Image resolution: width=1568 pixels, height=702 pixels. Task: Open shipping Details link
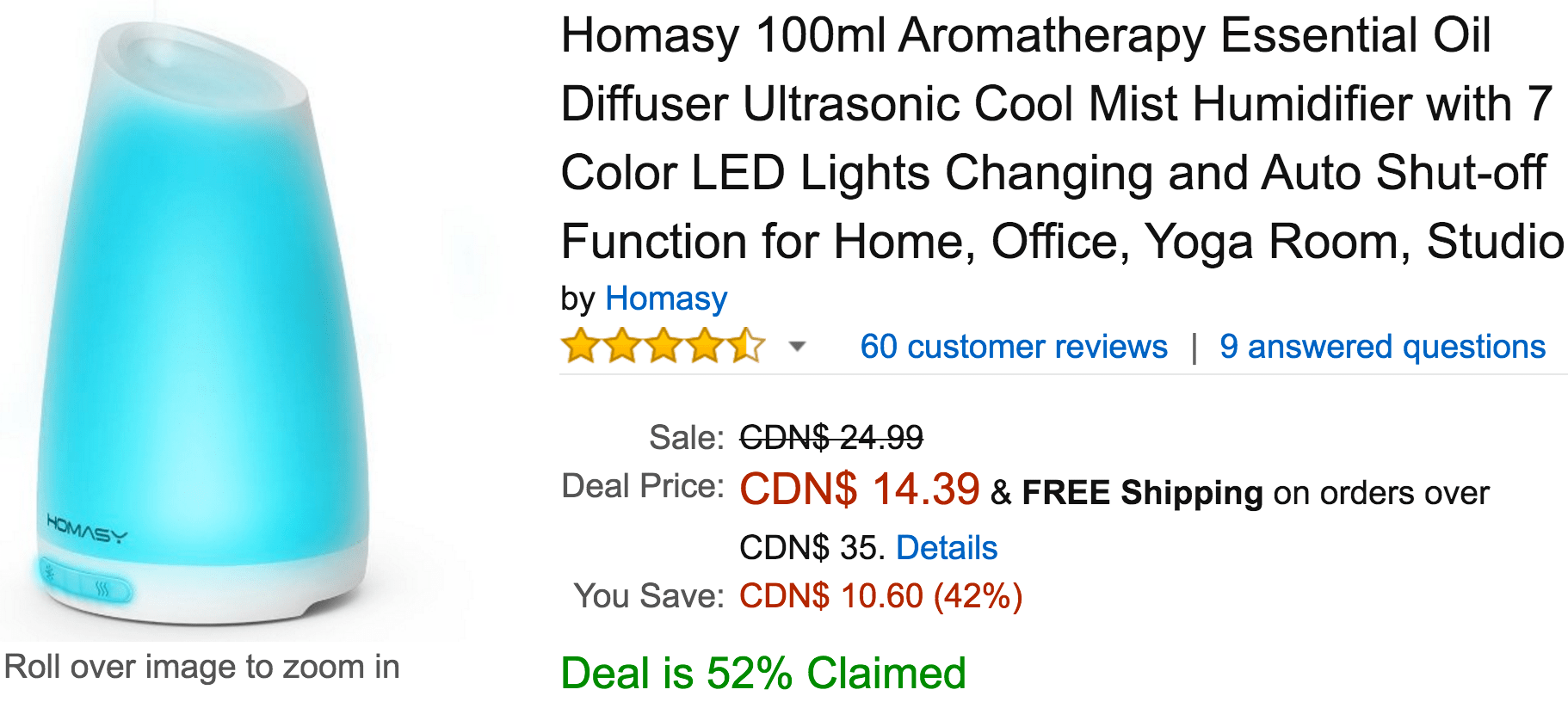(947, 548)
